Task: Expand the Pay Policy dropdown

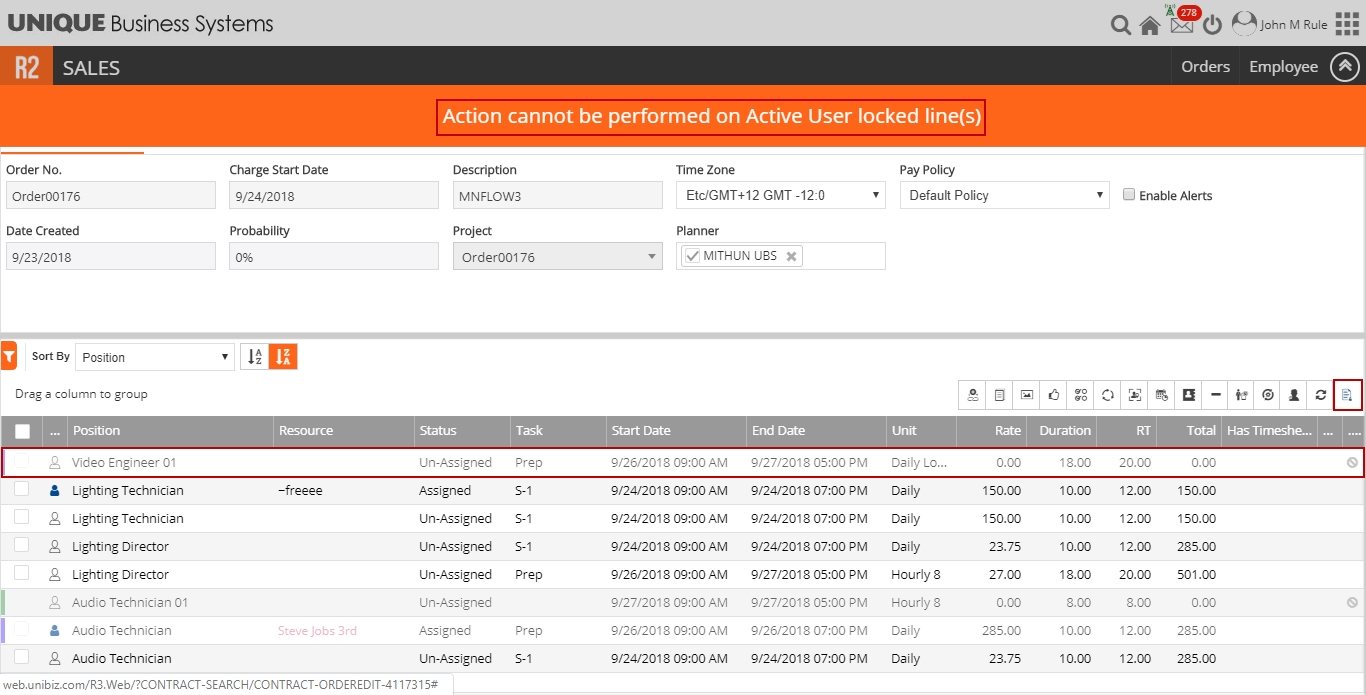Action: click(x=1004, y=195)
